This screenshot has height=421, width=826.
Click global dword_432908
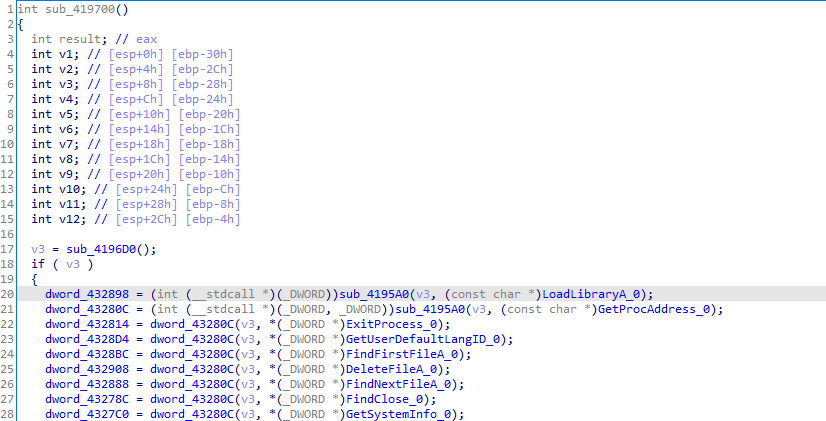87,369
